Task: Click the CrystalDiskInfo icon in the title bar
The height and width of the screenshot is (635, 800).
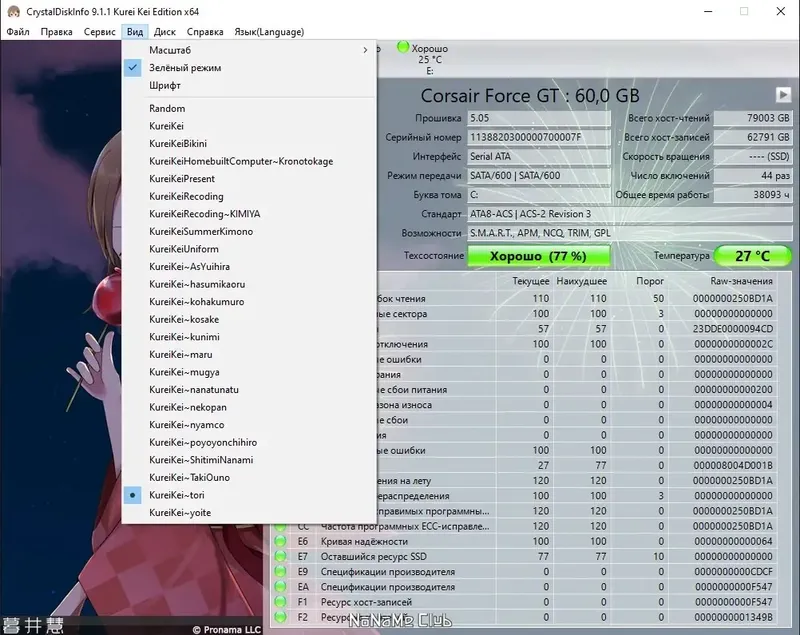Action: [12, 11]
